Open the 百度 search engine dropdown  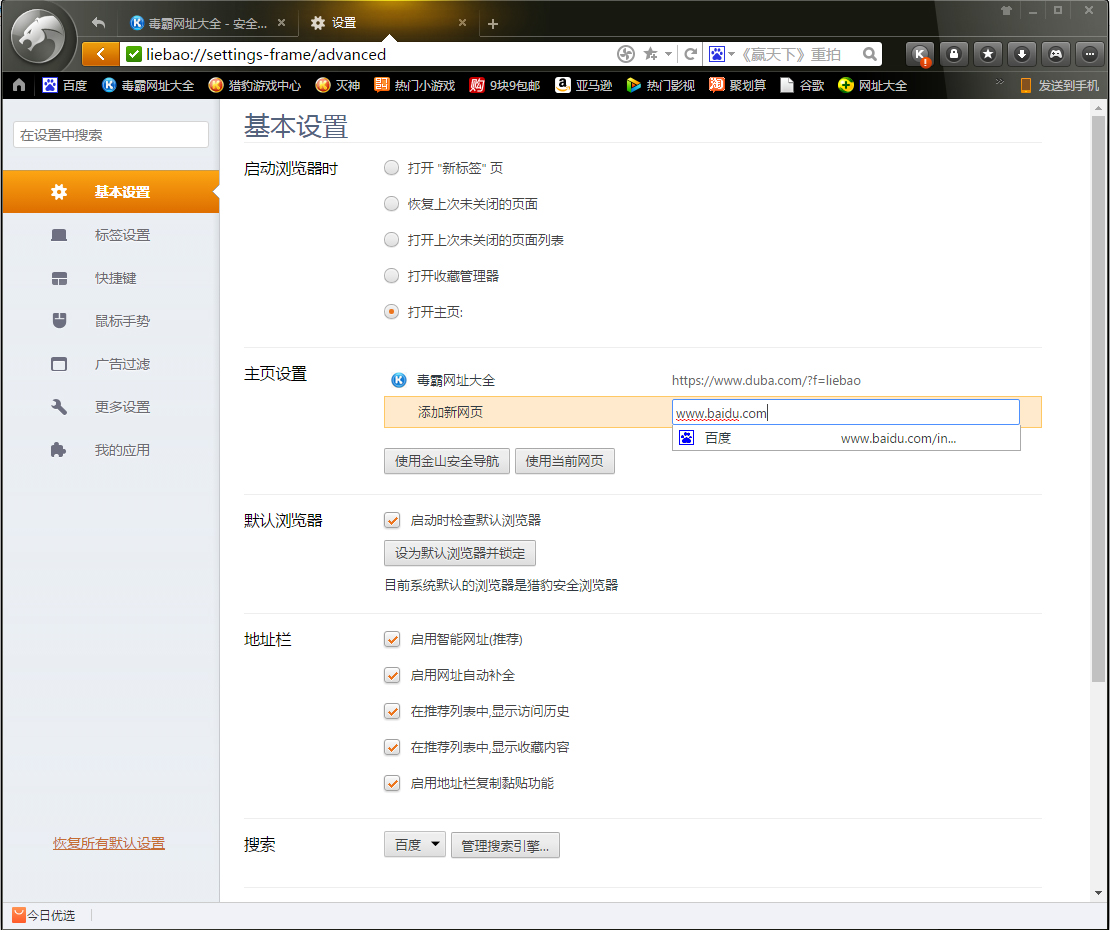pyautogui.click(x=414, y=844)
